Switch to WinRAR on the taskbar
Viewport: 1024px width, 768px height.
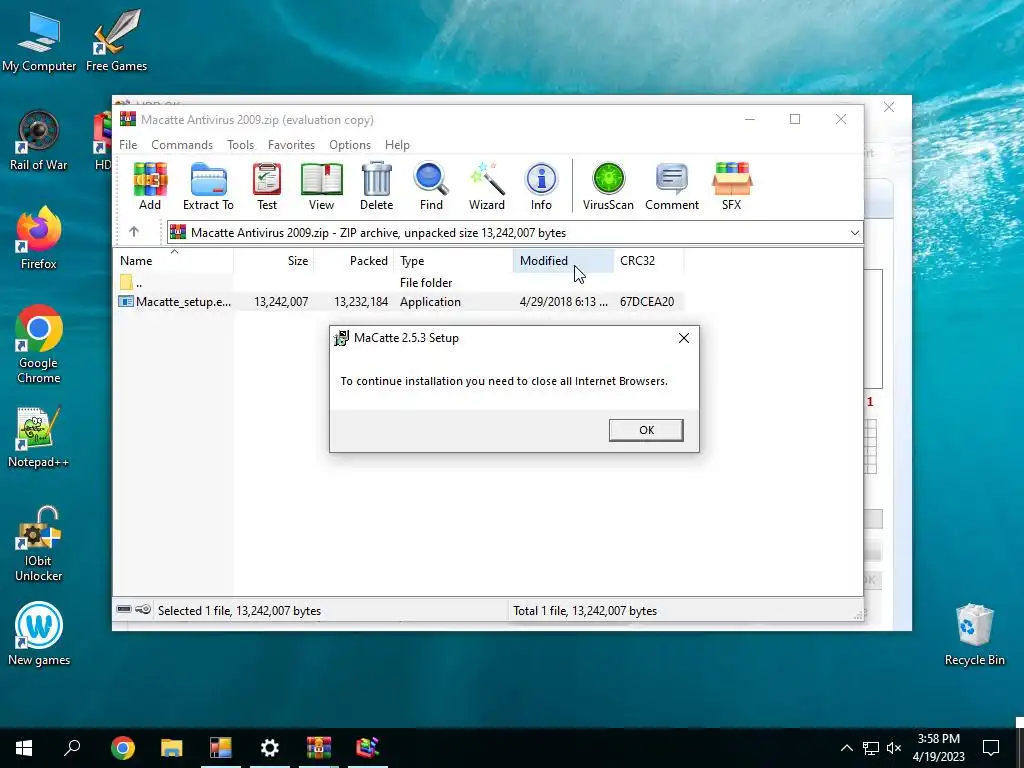pyautogui.click(x=319, y=748)
